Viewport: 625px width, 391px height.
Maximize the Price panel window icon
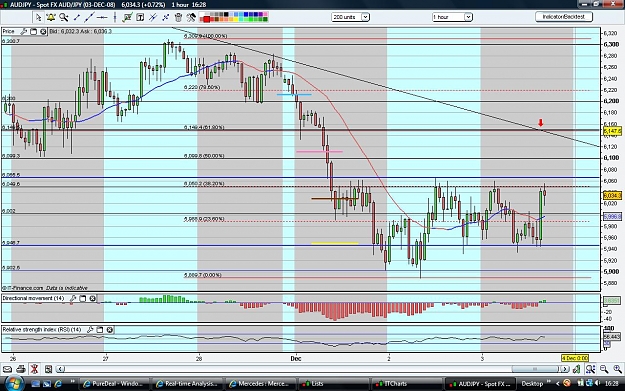click(x=33, y=31)
